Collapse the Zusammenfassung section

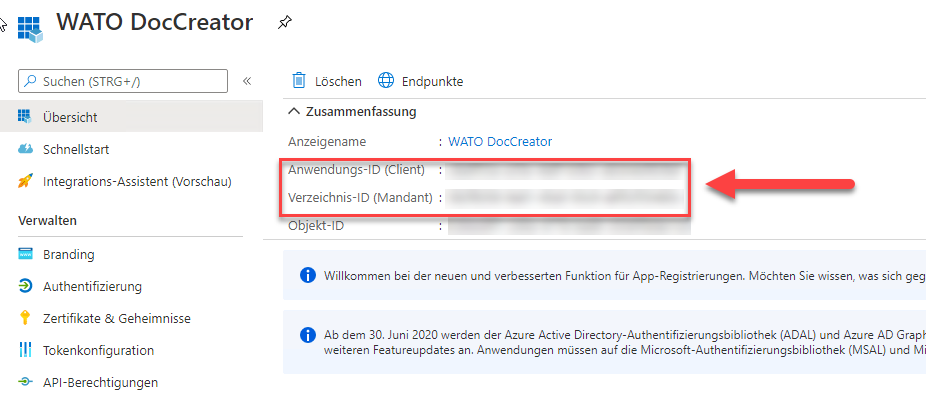294,111
